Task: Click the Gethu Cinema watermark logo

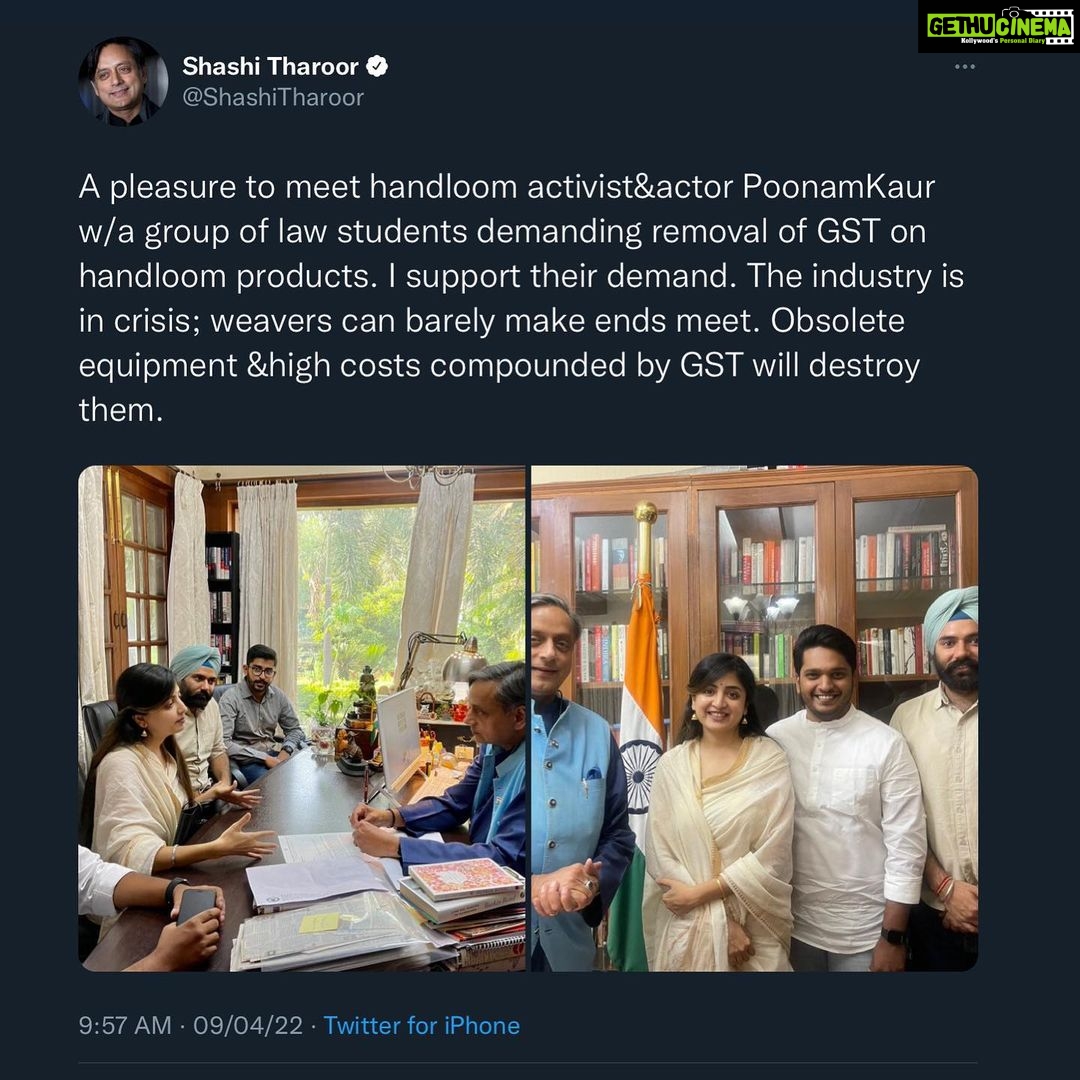Action: point(999,27)
